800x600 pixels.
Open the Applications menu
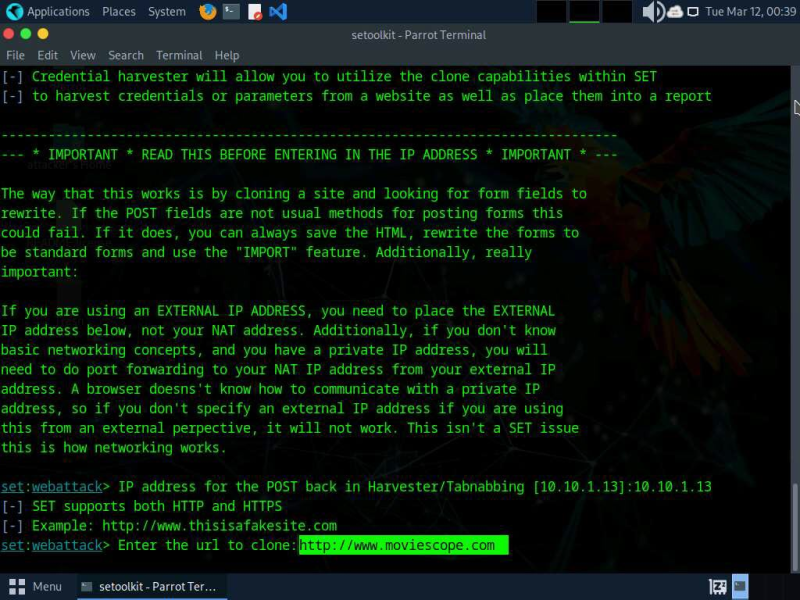pyautogui.click(x=48, y=12)
